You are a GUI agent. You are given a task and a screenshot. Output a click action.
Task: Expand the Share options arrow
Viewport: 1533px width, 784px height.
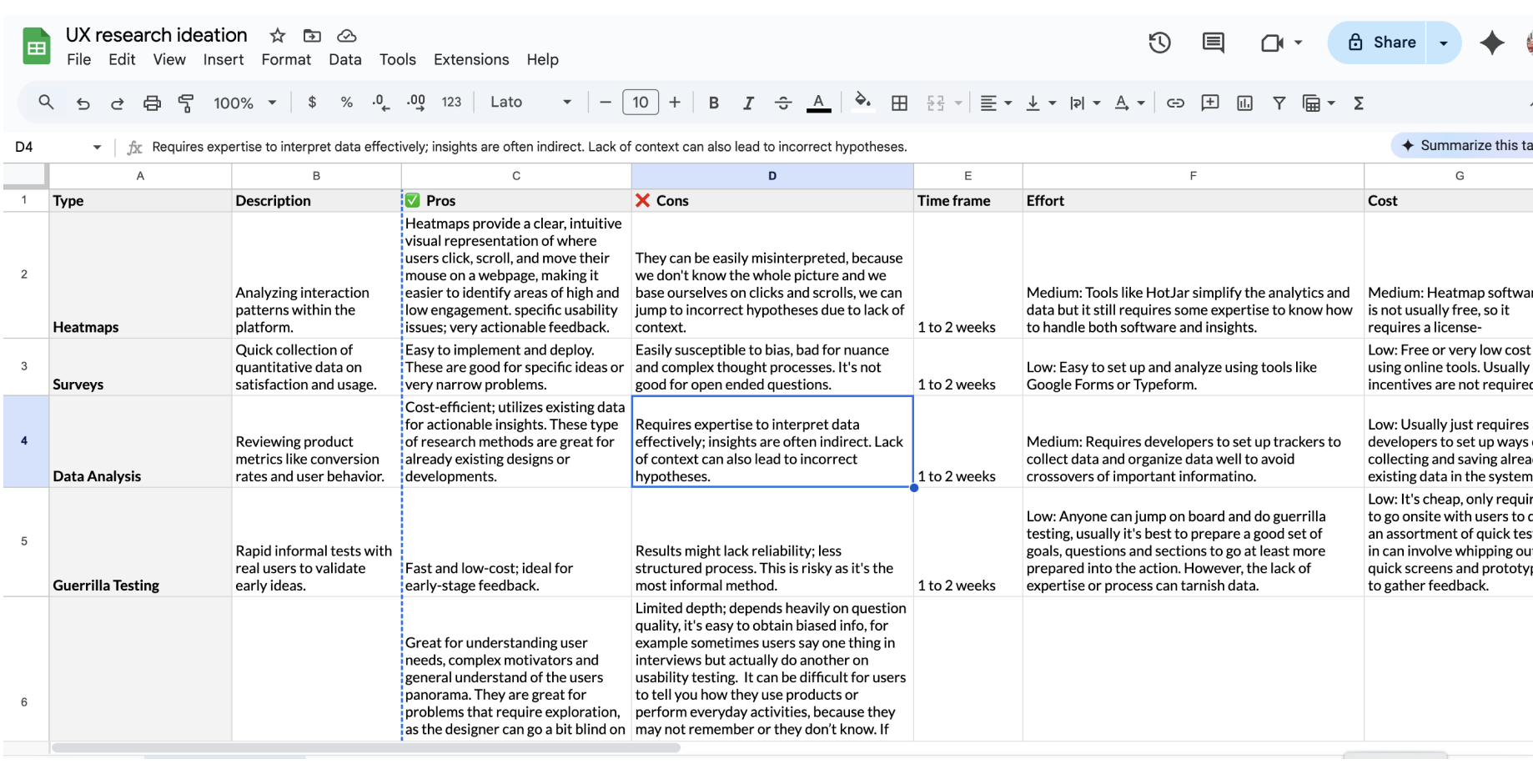pos(1444,43)
